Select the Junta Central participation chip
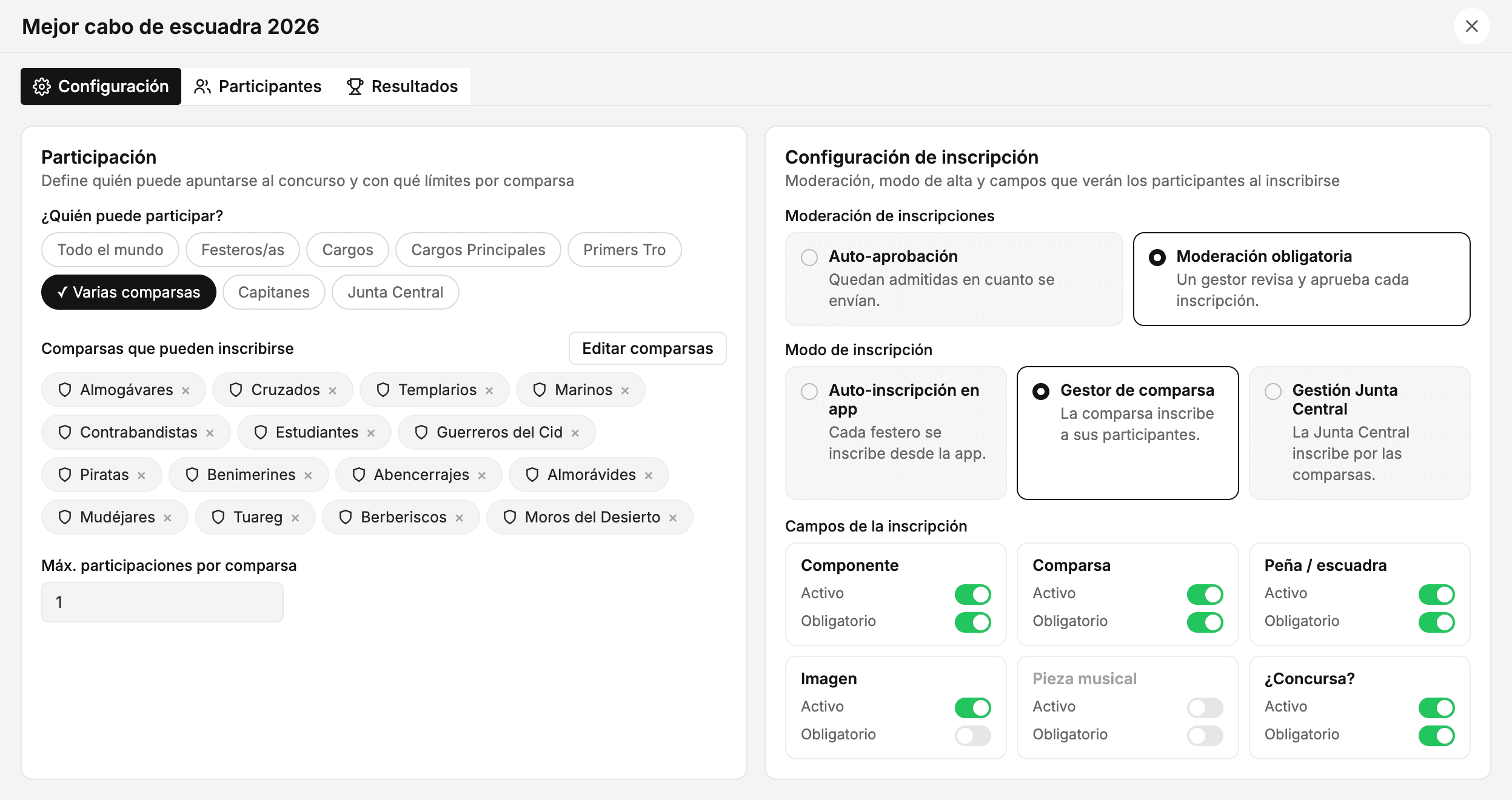This screenshot has height=800, width=1512. pyautogui.click(x=395, y=292)
